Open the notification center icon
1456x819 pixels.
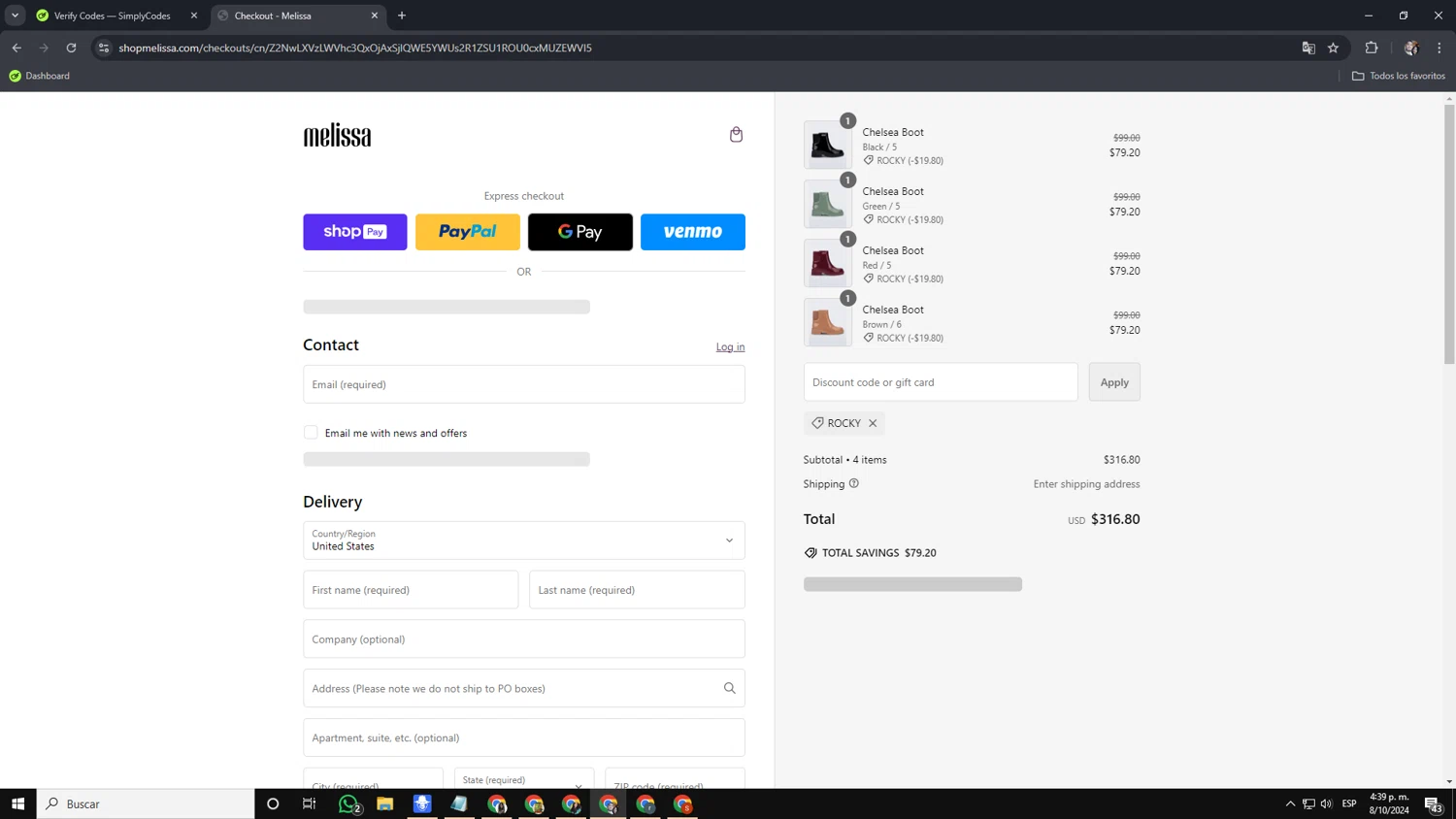1433,803
